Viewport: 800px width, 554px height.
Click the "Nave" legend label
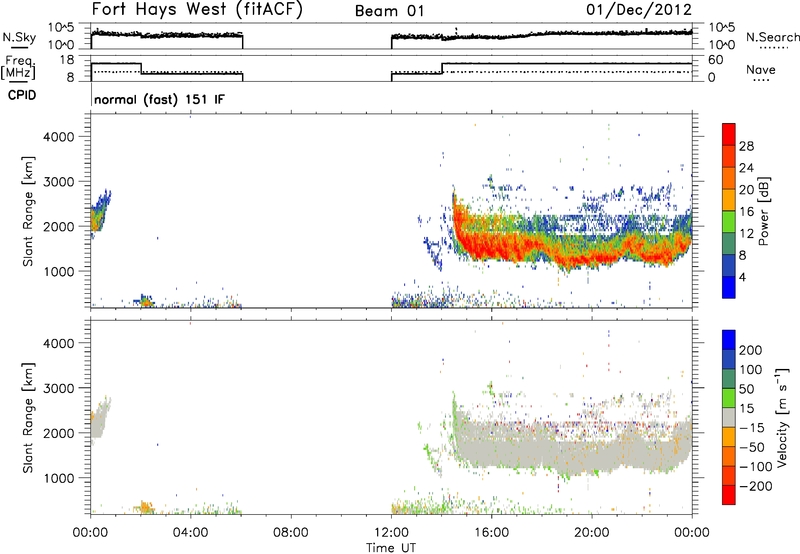(761, 69)
